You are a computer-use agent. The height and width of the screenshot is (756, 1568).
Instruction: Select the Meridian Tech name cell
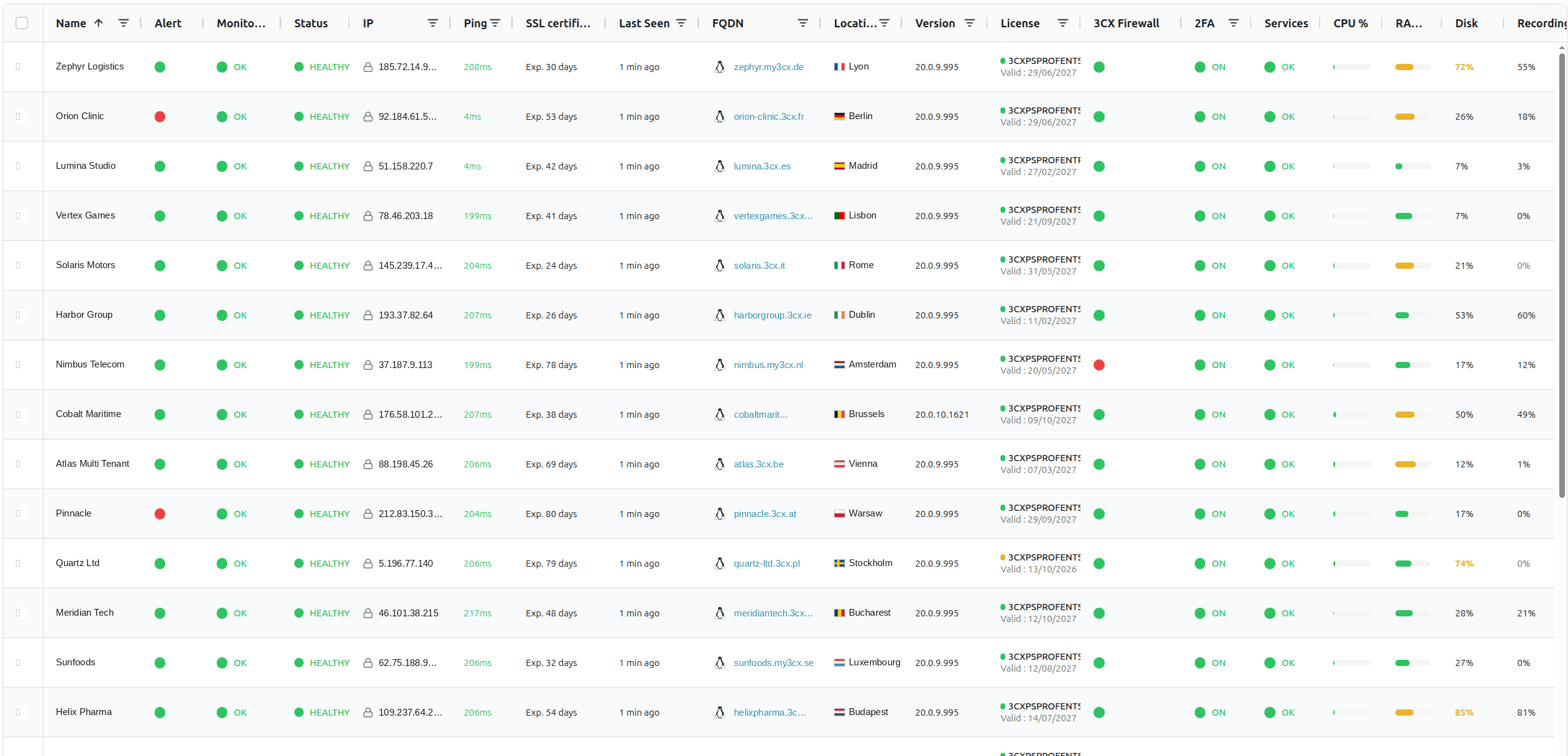84,613
